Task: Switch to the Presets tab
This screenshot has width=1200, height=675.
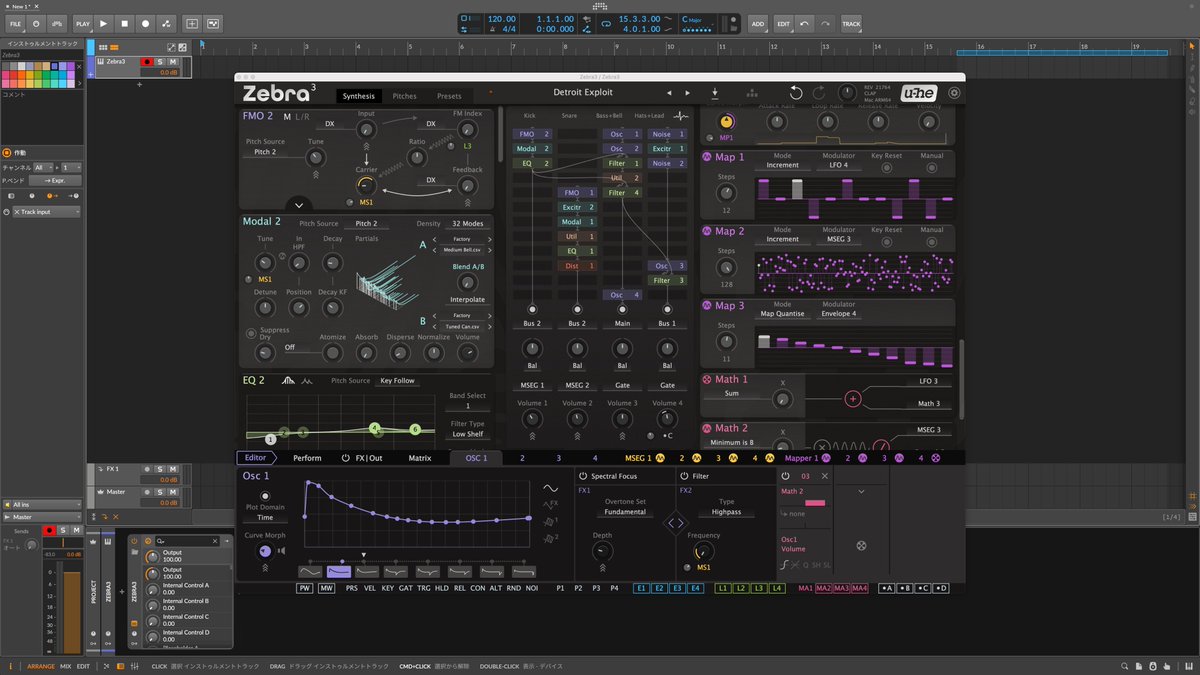Action: tap(449, 96)
